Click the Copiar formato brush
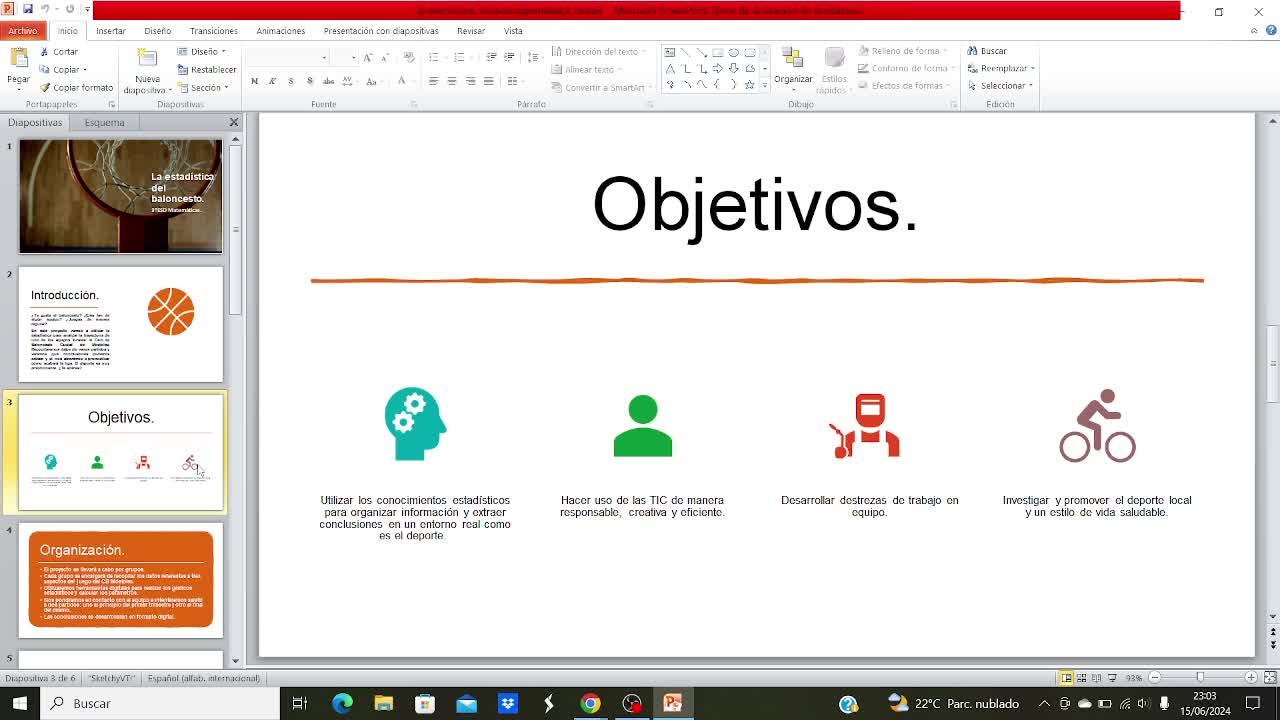Screen dimensions: 1280x720 point(77,87)
